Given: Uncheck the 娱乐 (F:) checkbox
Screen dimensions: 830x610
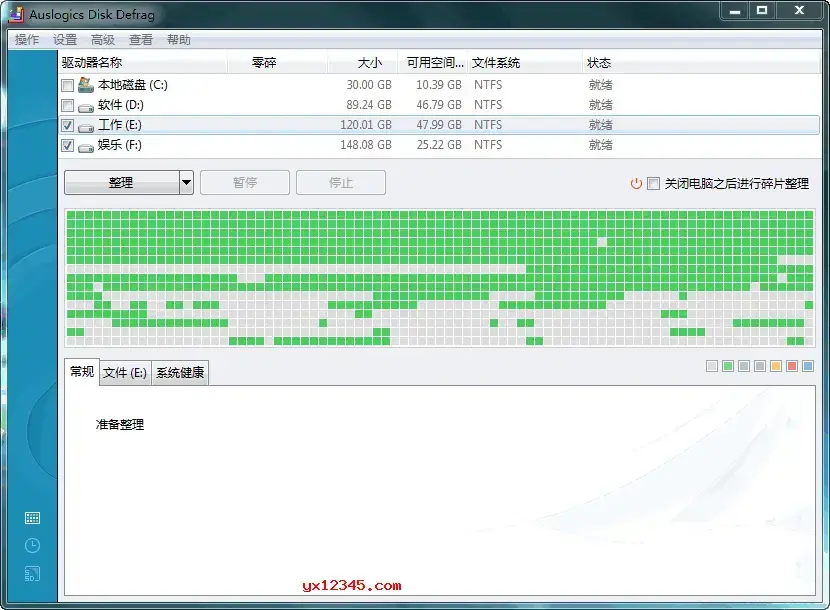Looking at the screenshot, I should click(67, 146).
